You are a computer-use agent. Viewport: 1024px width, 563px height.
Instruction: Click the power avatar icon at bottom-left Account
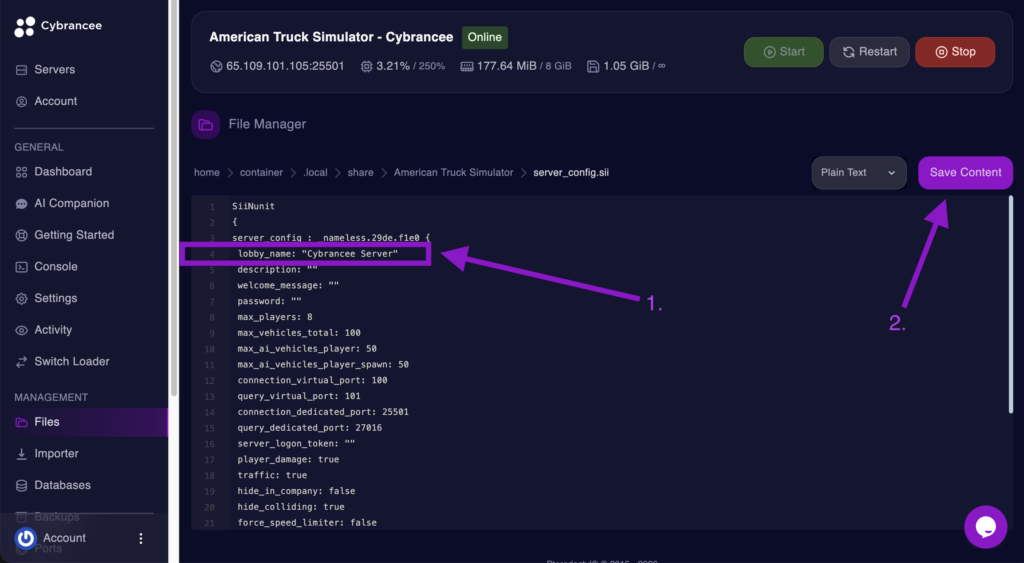[x=25, y=538]
